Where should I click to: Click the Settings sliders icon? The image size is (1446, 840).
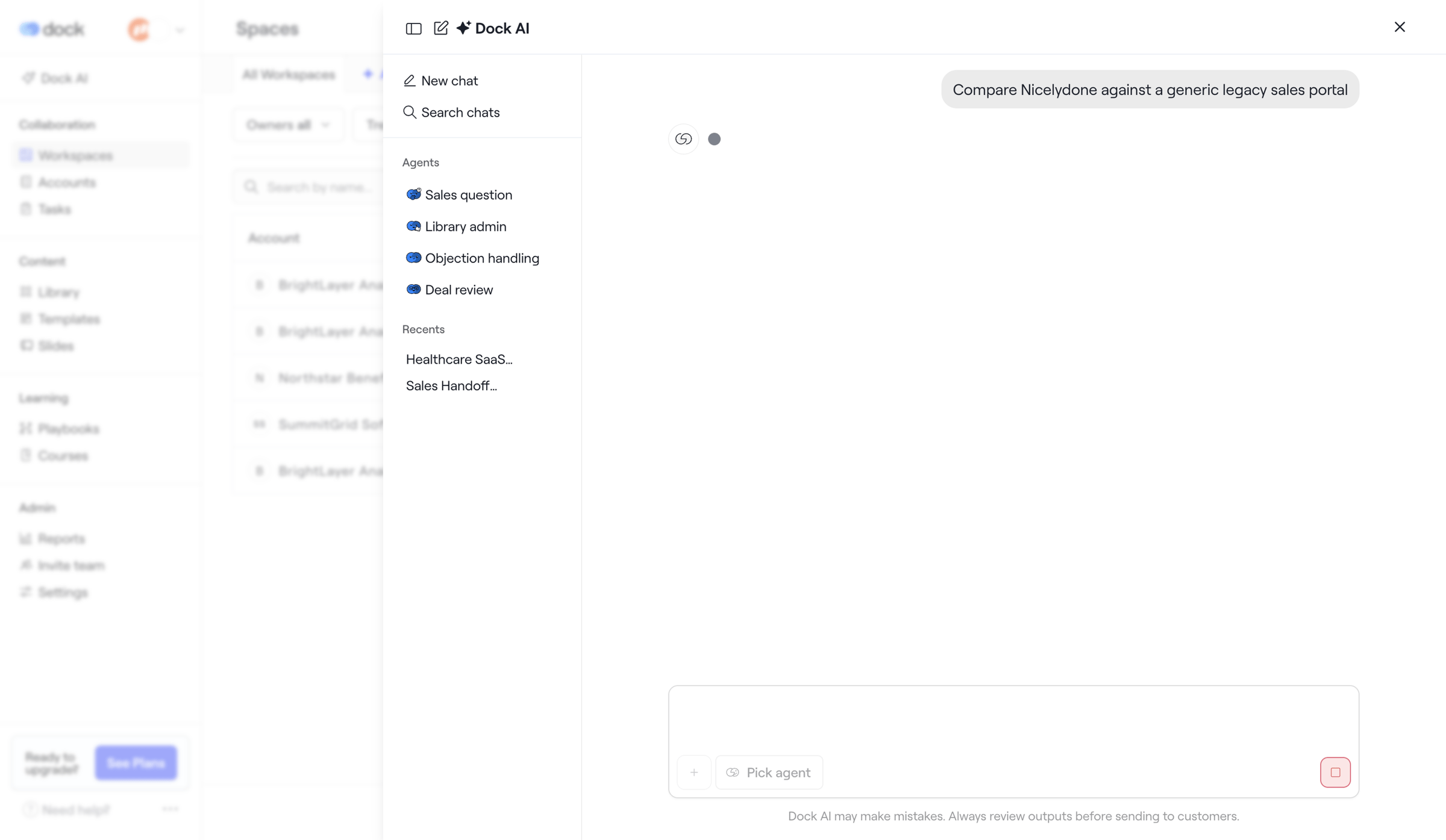click(26, 593)
